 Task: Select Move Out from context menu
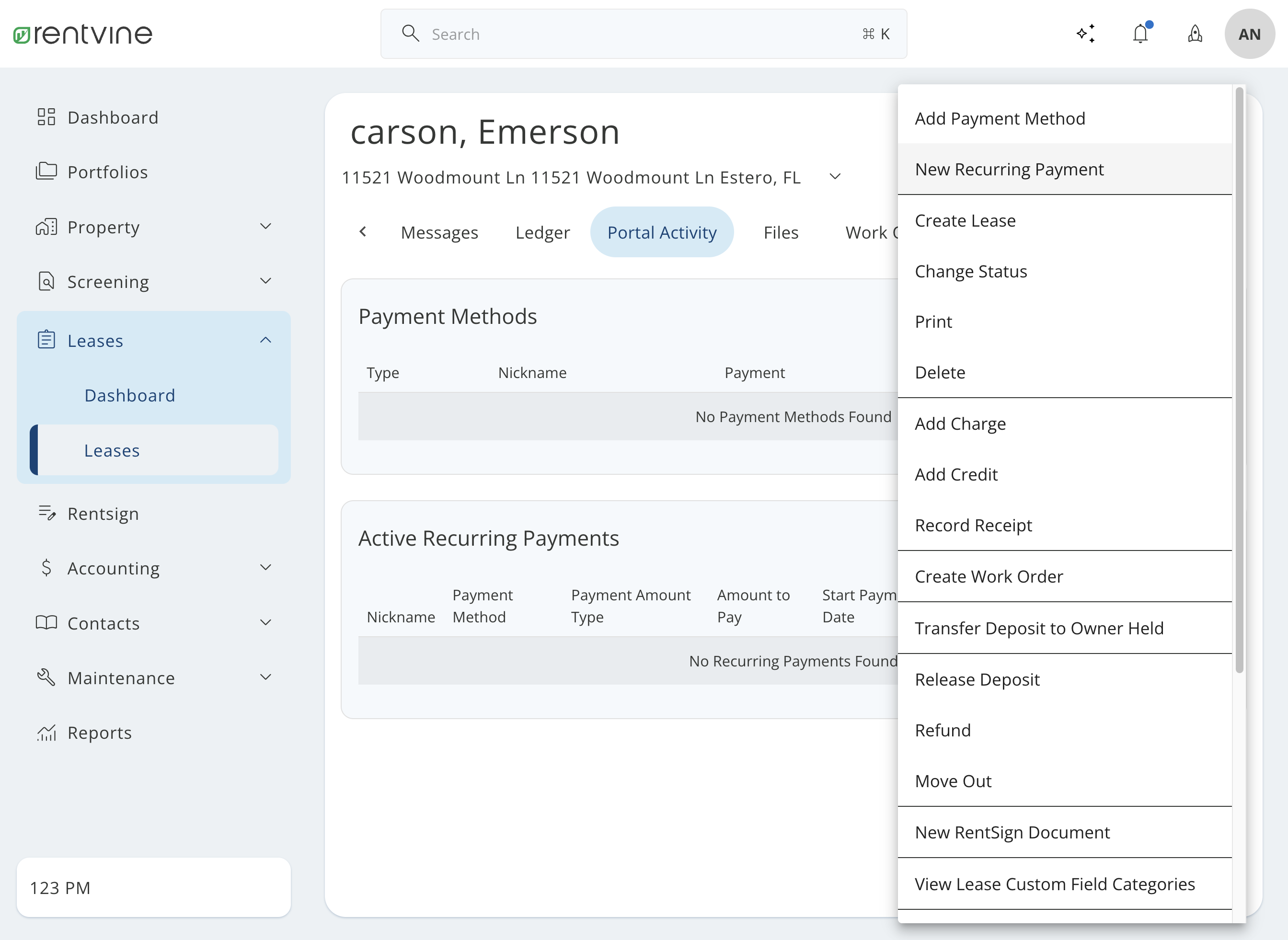tap(952, 780)
